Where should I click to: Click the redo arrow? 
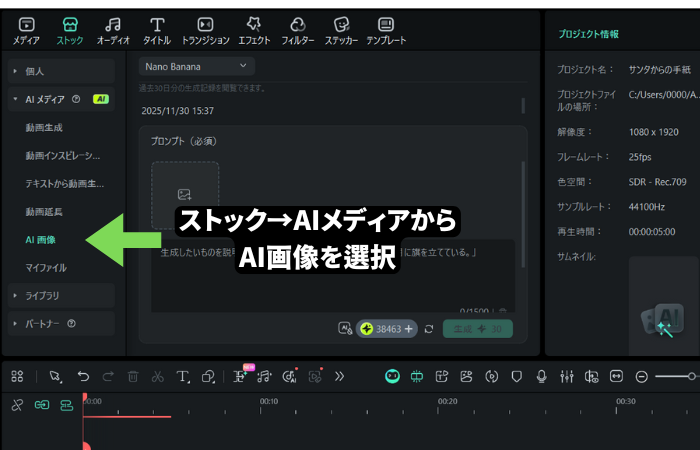point(108,376)
